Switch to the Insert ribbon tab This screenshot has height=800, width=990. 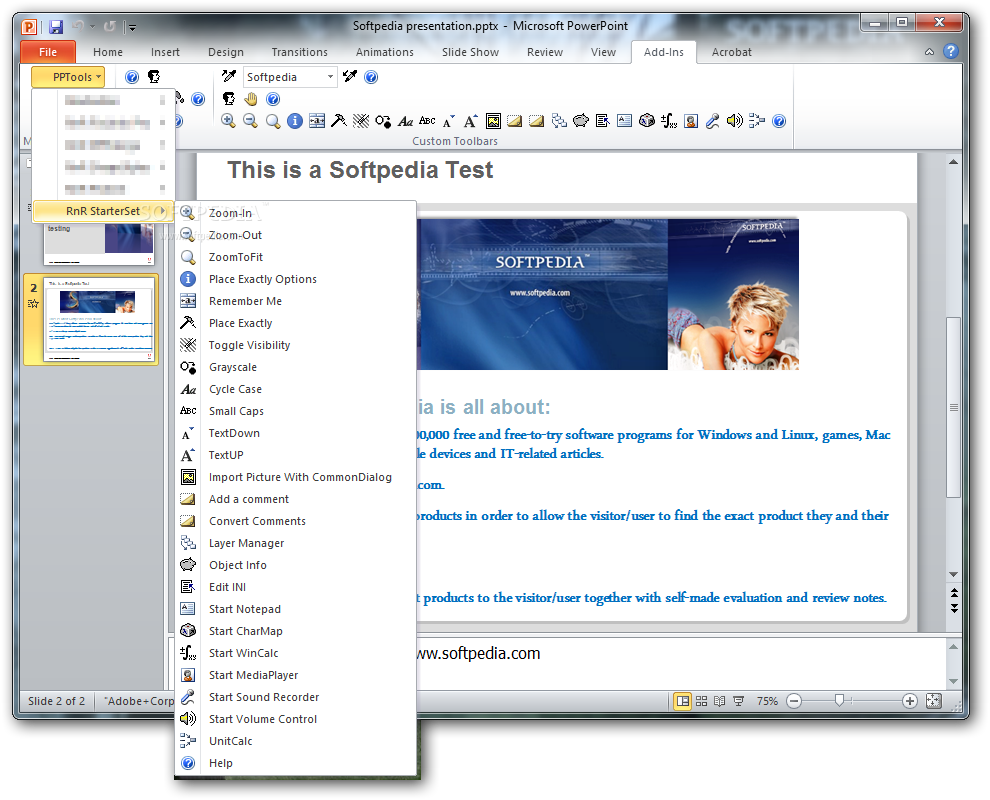point(165,52)
